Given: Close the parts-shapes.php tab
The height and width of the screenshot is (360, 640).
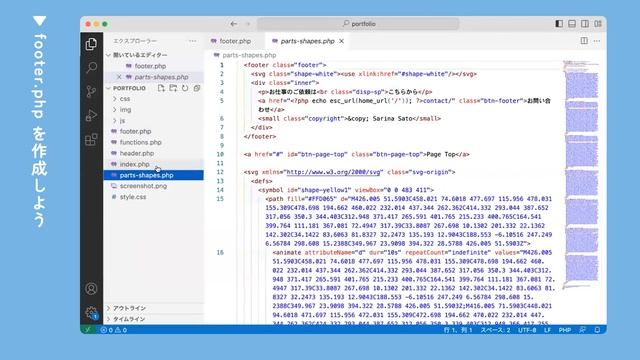Looking at the screenshot, I should (x=342, y=41).
